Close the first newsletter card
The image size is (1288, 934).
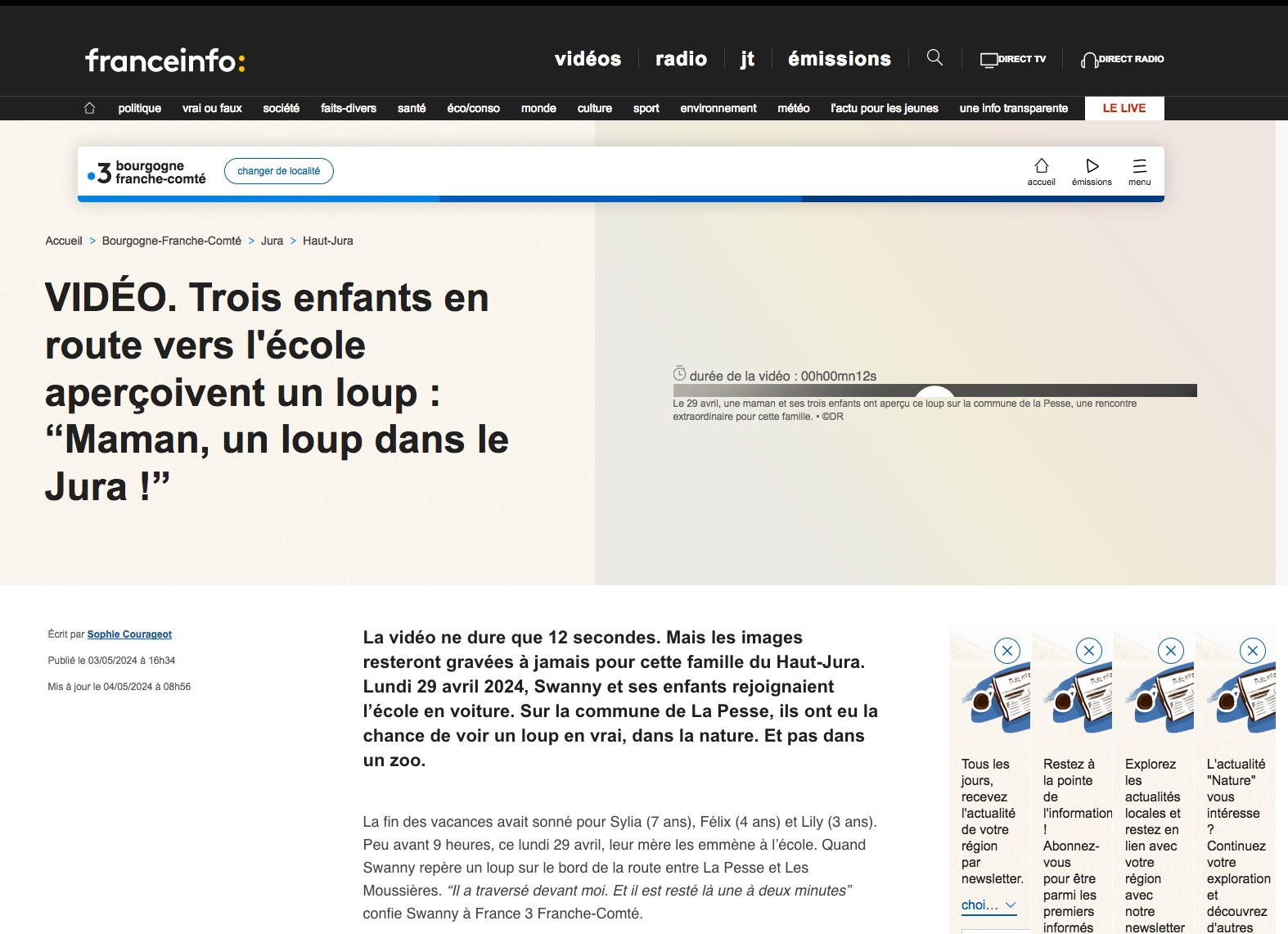pyautogui.click(x=1007, y=651)
